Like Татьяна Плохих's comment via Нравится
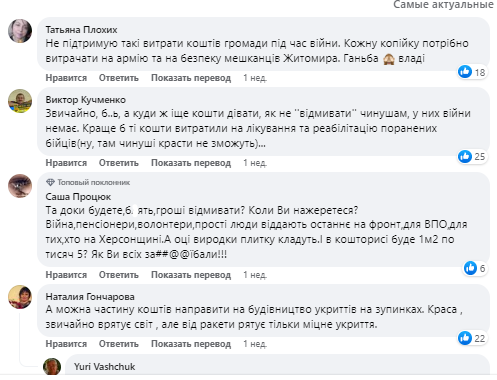 (x=66, y=78)
